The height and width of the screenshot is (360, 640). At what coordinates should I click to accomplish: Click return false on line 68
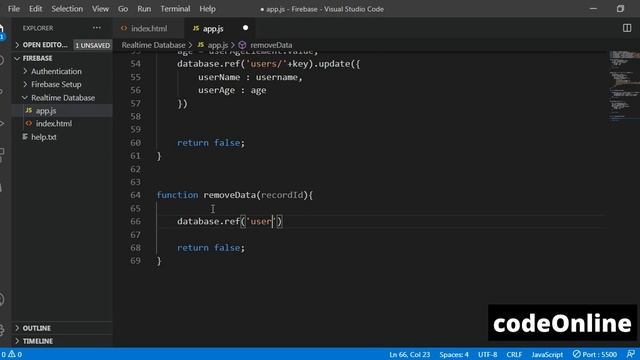tap(211, 248)
